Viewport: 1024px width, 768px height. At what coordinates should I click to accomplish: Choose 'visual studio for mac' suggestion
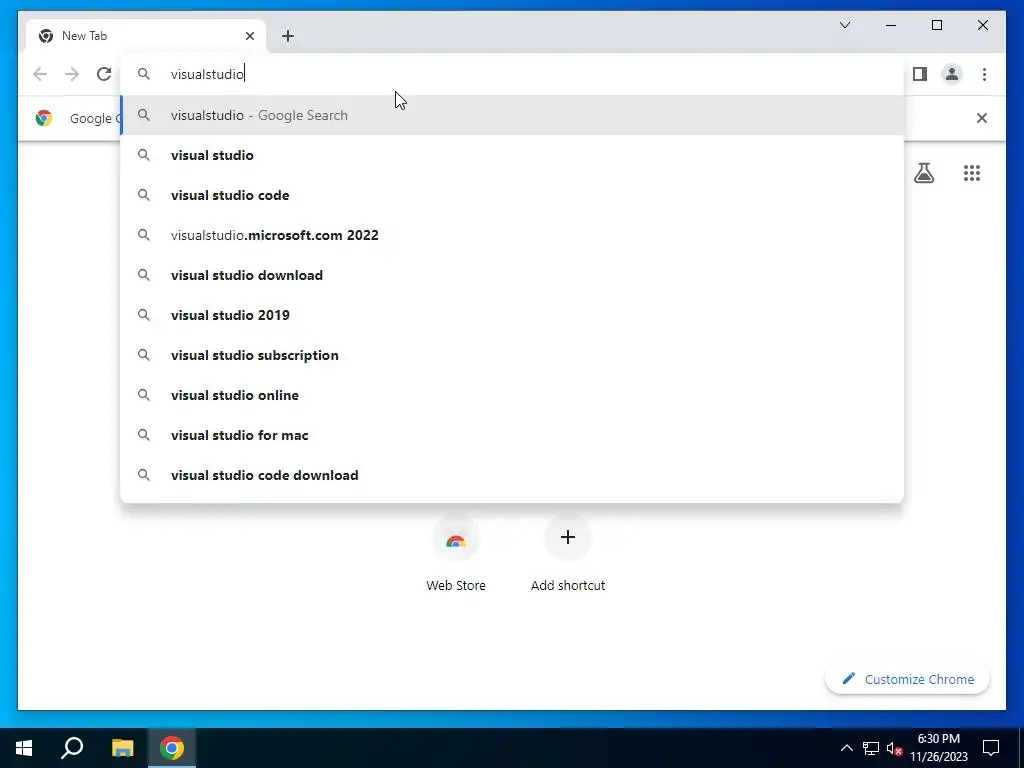(x=513, y=435)
